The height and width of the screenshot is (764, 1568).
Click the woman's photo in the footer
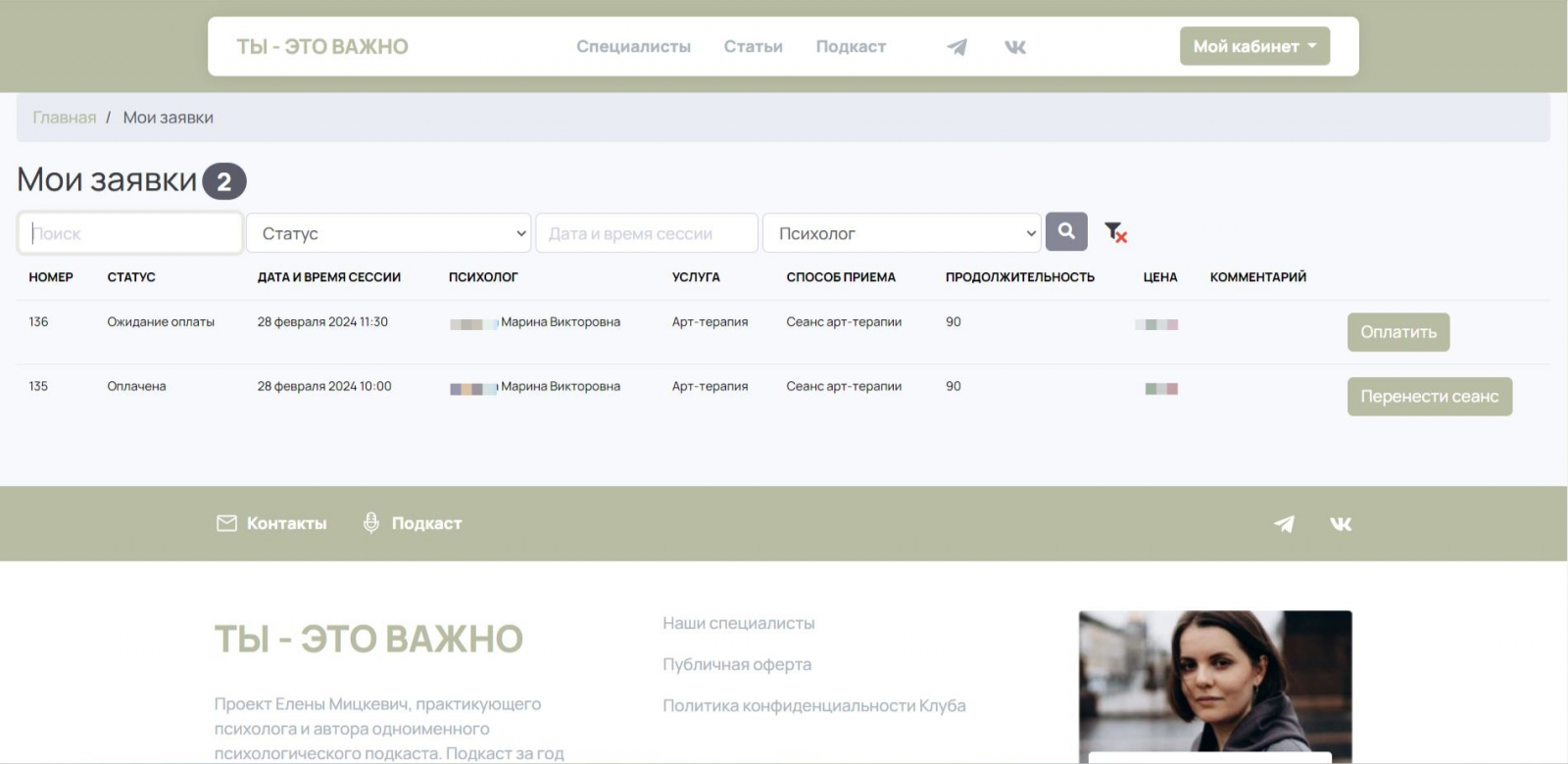[x=1215, y=687]
